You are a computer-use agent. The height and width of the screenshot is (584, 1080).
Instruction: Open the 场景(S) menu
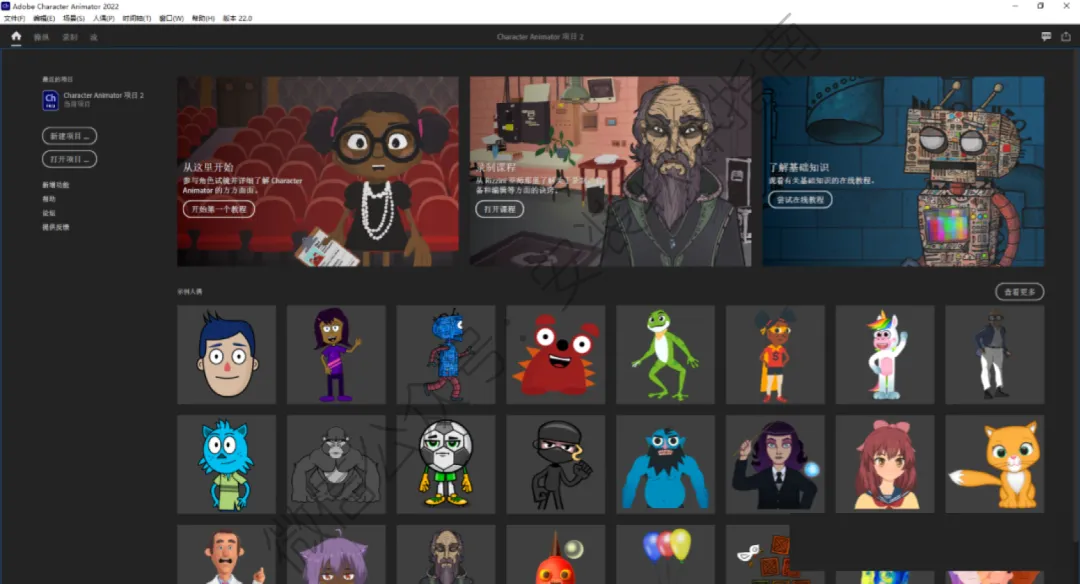pos(74,19)
